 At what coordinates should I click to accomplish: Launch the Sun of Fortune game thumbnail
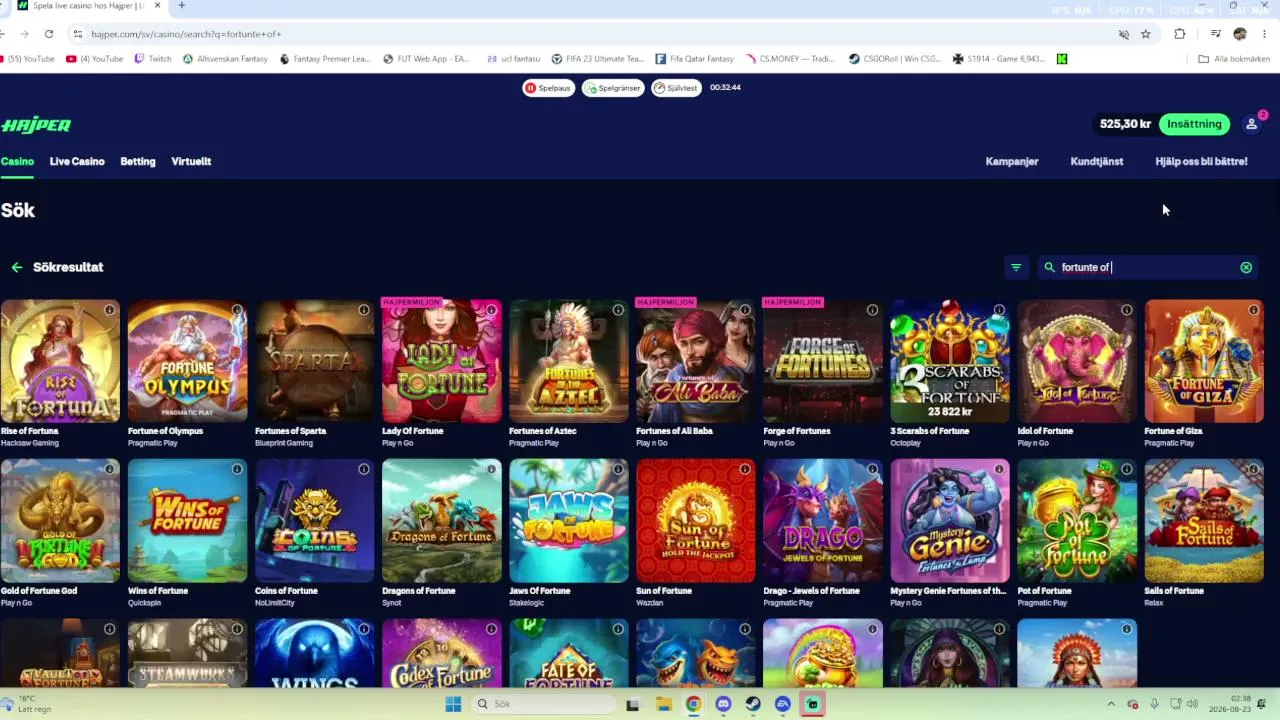point(695,521)
